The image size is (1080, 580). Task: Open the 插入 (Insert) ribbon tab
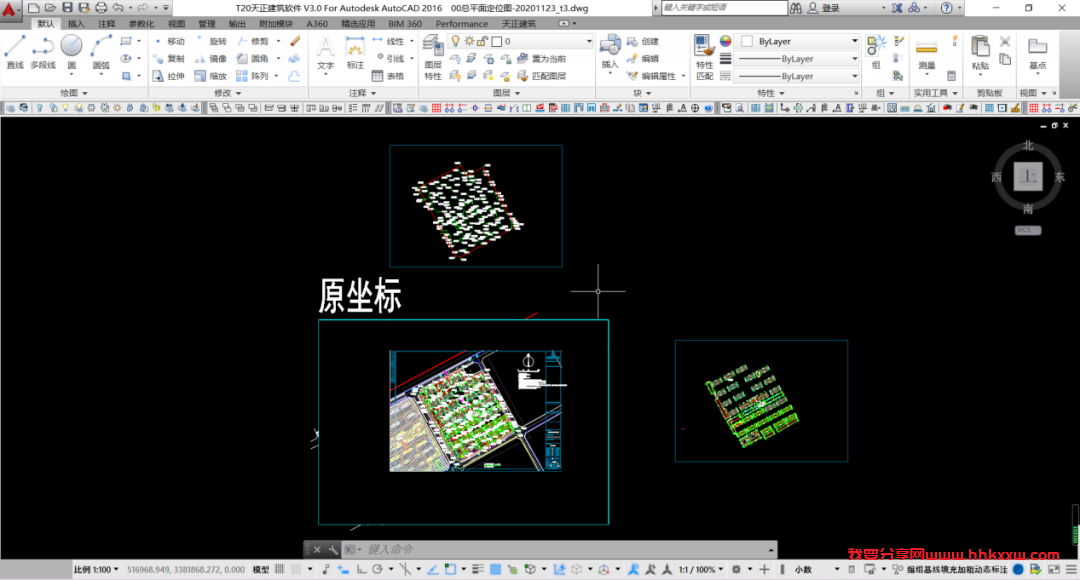(76, 23)
